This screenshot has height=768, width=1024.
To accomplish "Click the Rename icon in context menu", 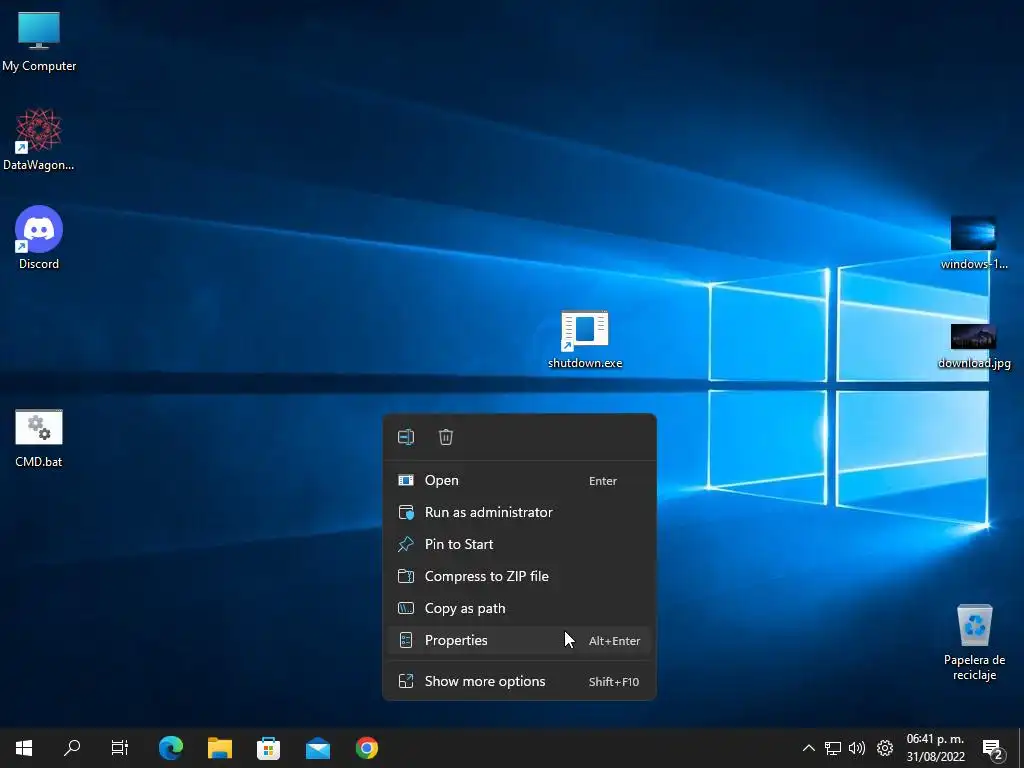I will (x=406, y=437).
